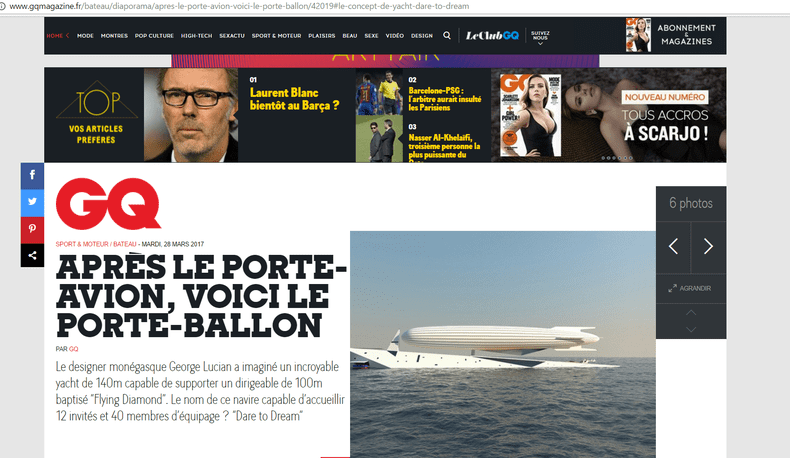Image resolution: width=790 pixels, height=458 pixels.
Task: Click the Bateau category link
Action: click(x=125, y=244)
